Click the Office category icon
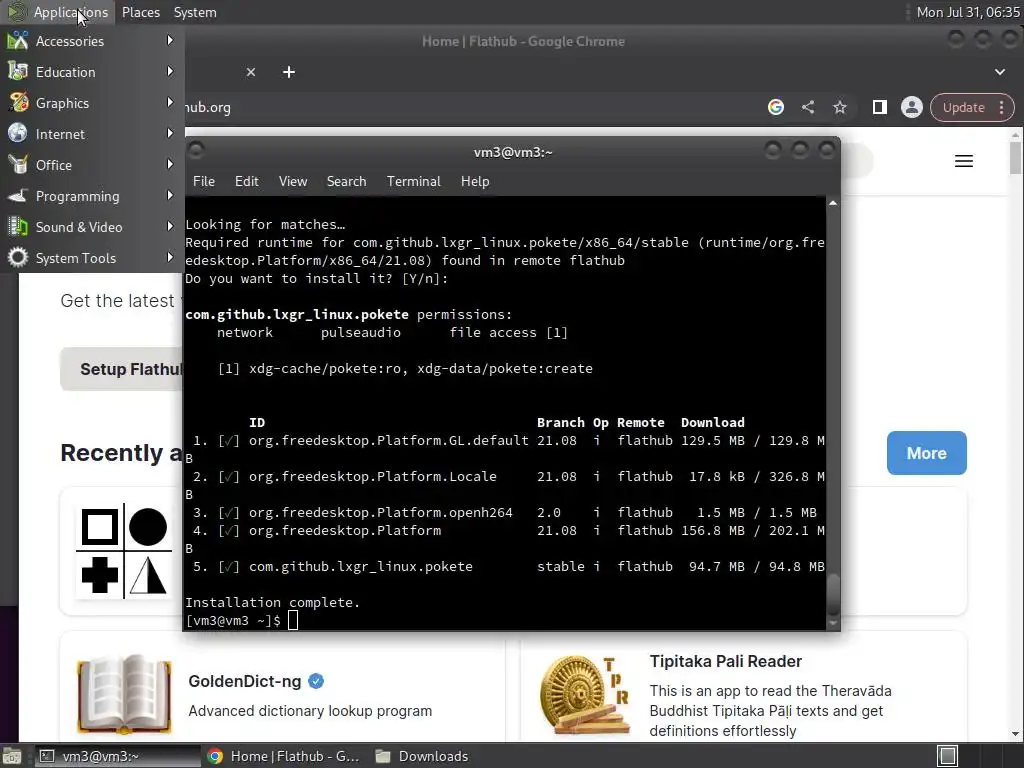Screen dimensions: 1024x768 point(18,165)
